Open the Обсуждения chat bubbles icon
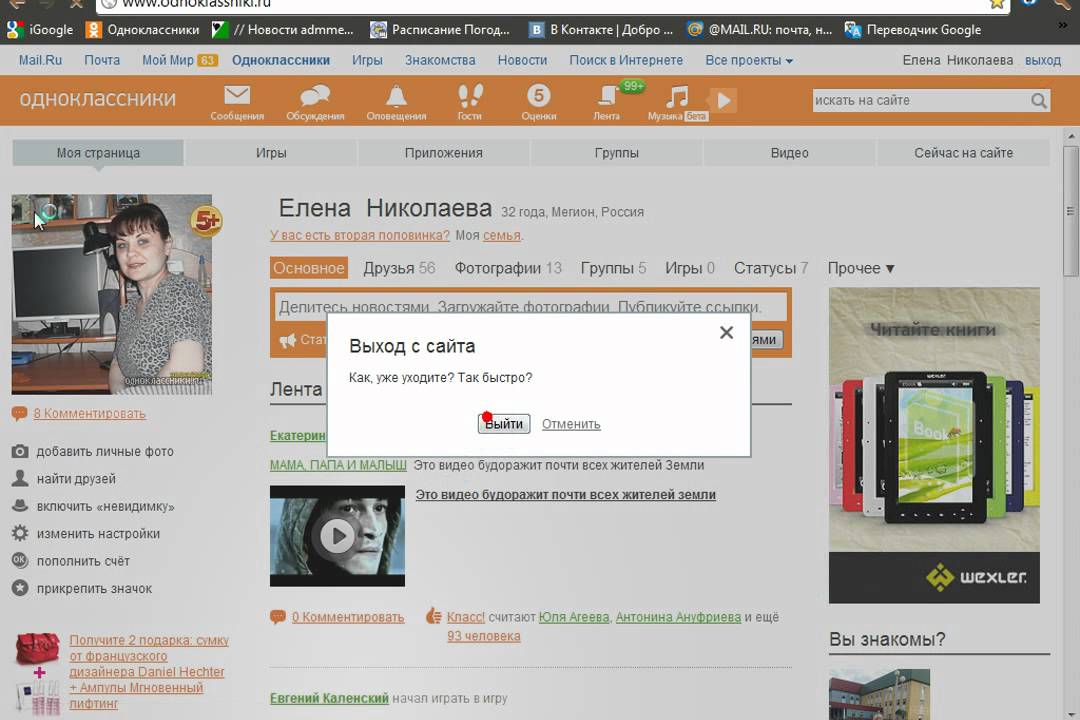Image resolution: width=1080 pixels, height=720 pixels. point(315,97)
